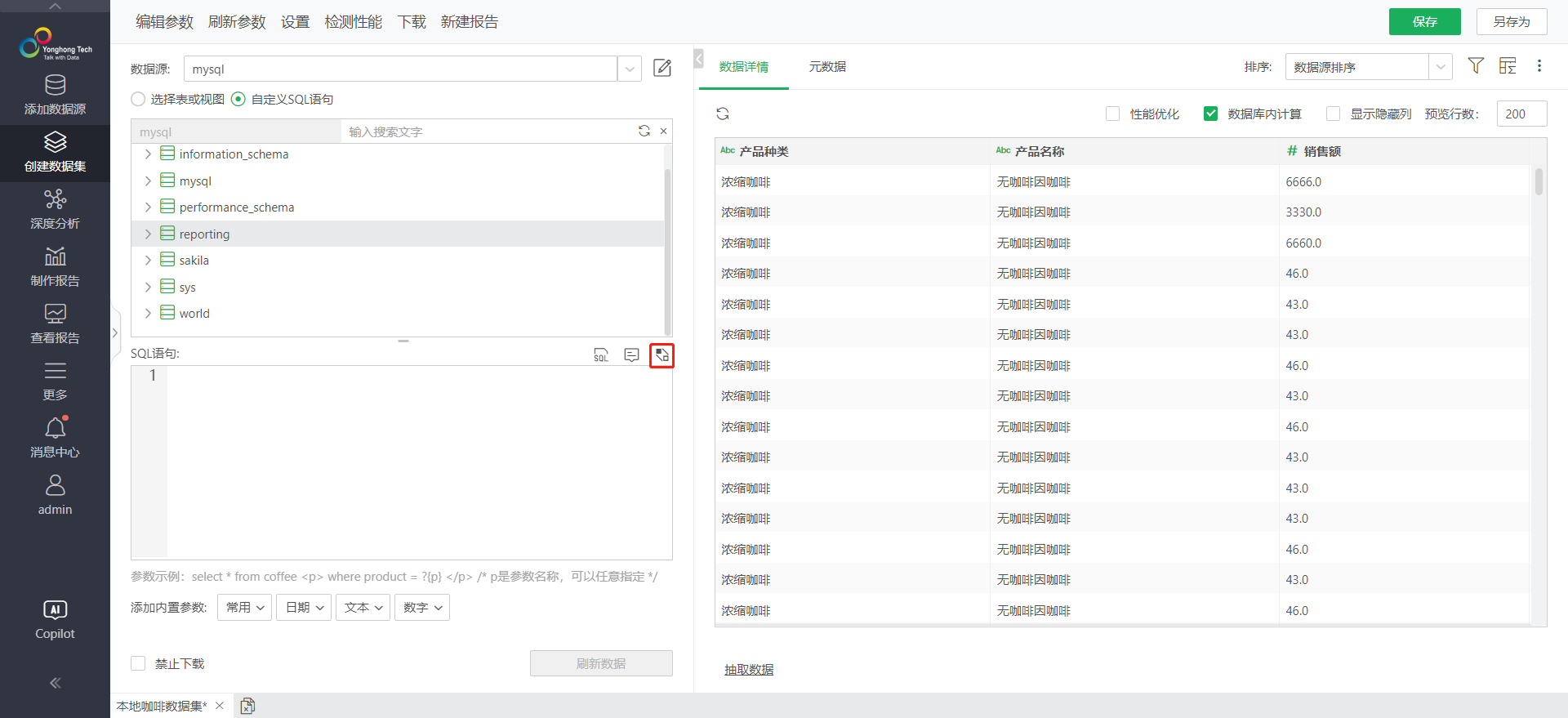This screenshot has width=1568, height=718.
Task: Enable the 性能优化 checkbox
Action: click(x=1112, y=114)
